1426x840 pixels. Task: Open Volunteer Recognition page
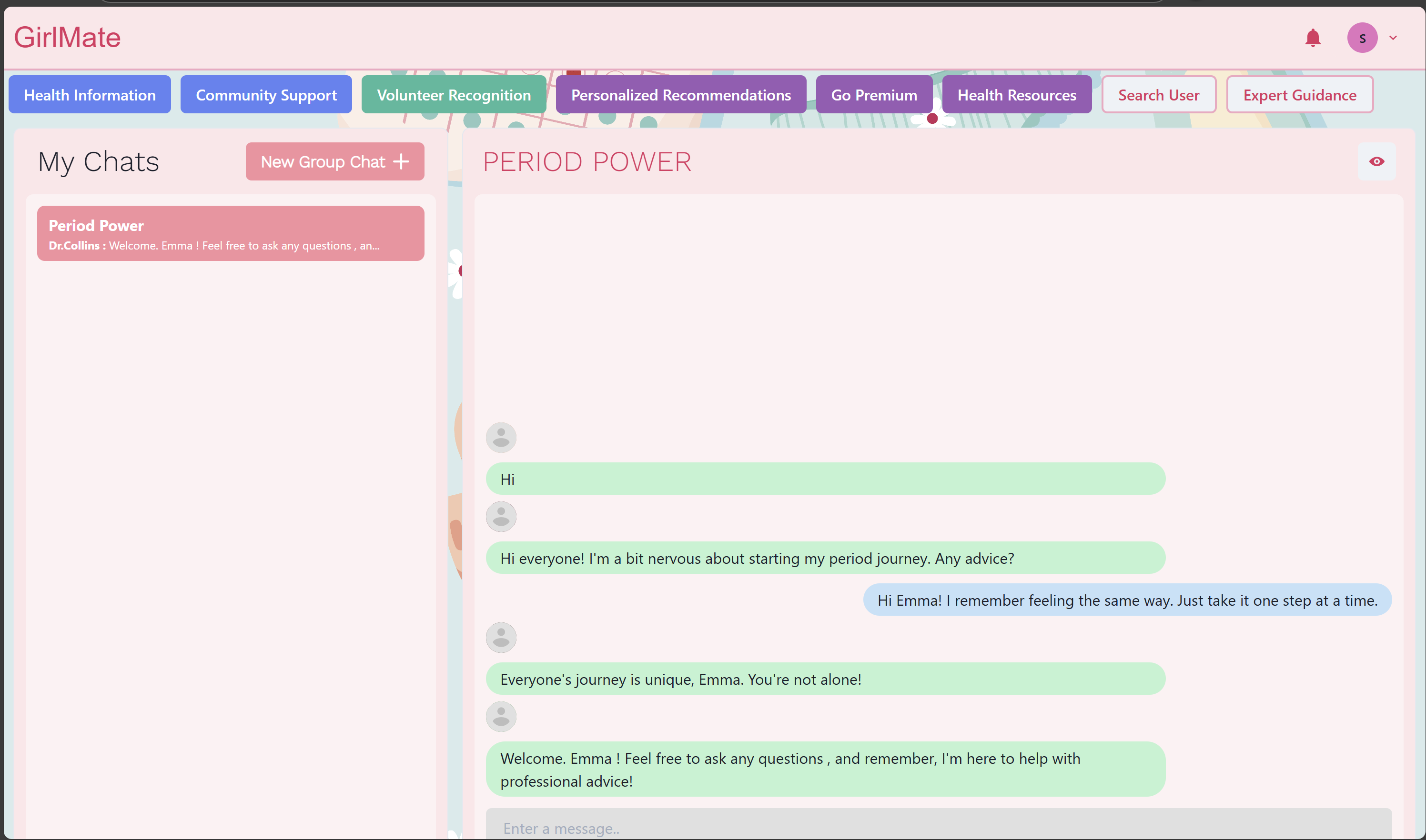[x=454, y=95]
